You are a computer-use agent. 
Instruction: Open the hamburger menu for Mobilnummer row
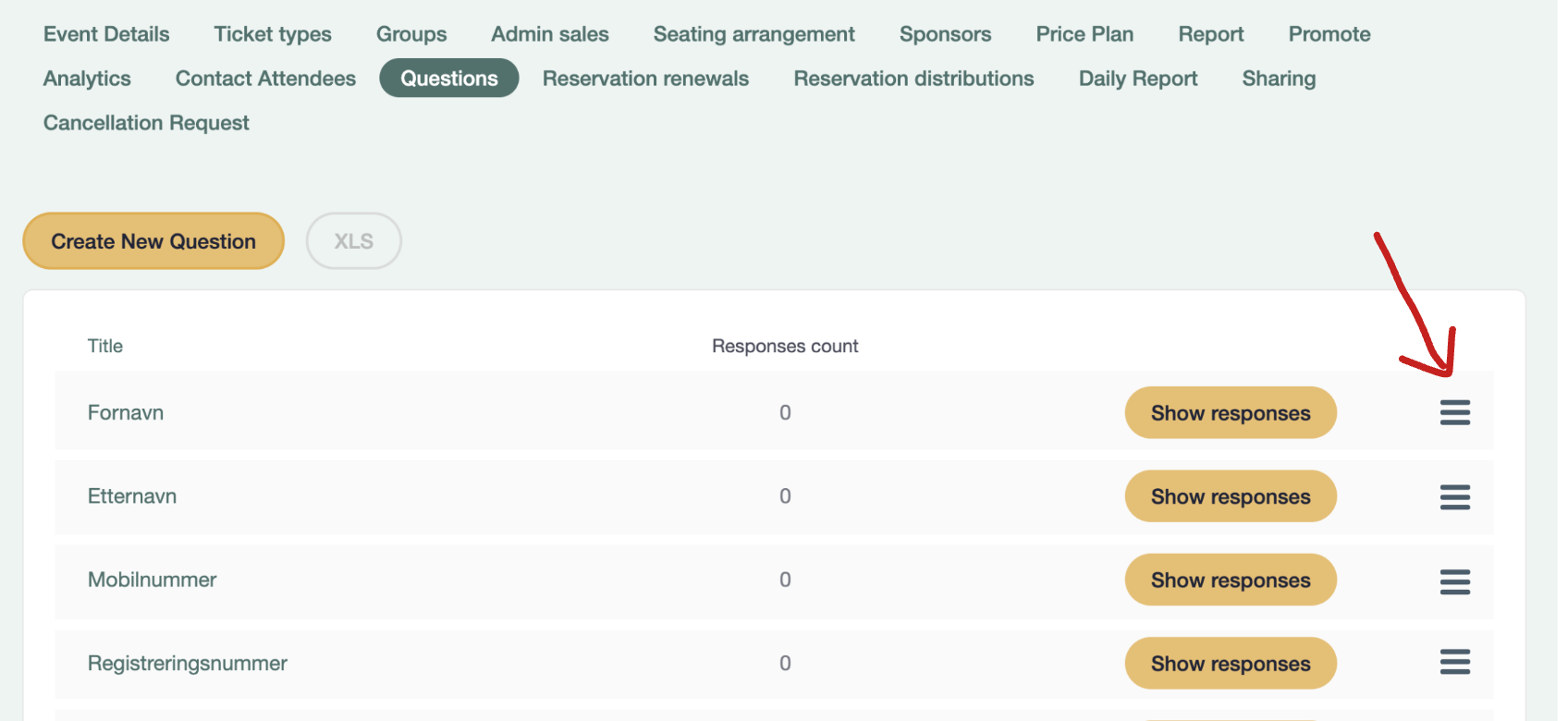[x=1454, y=580]
